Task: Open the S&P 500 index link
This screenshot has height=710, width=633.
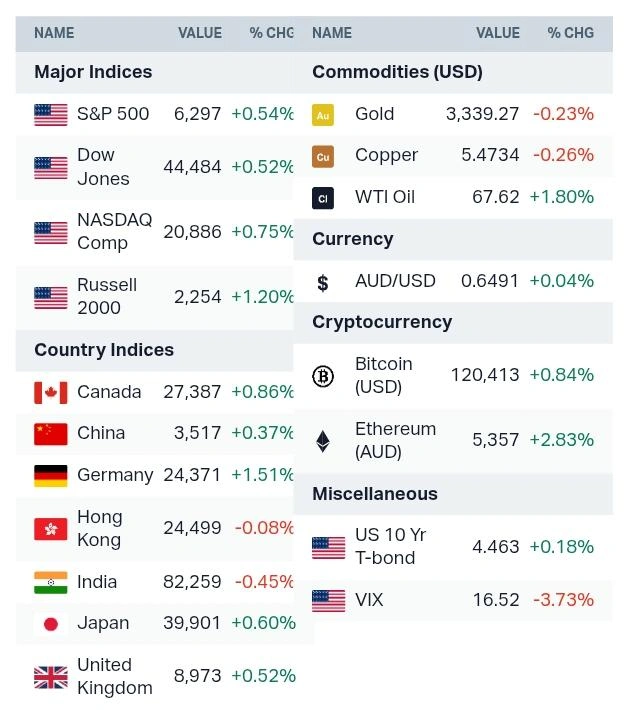Action: (x=113, y=114)
